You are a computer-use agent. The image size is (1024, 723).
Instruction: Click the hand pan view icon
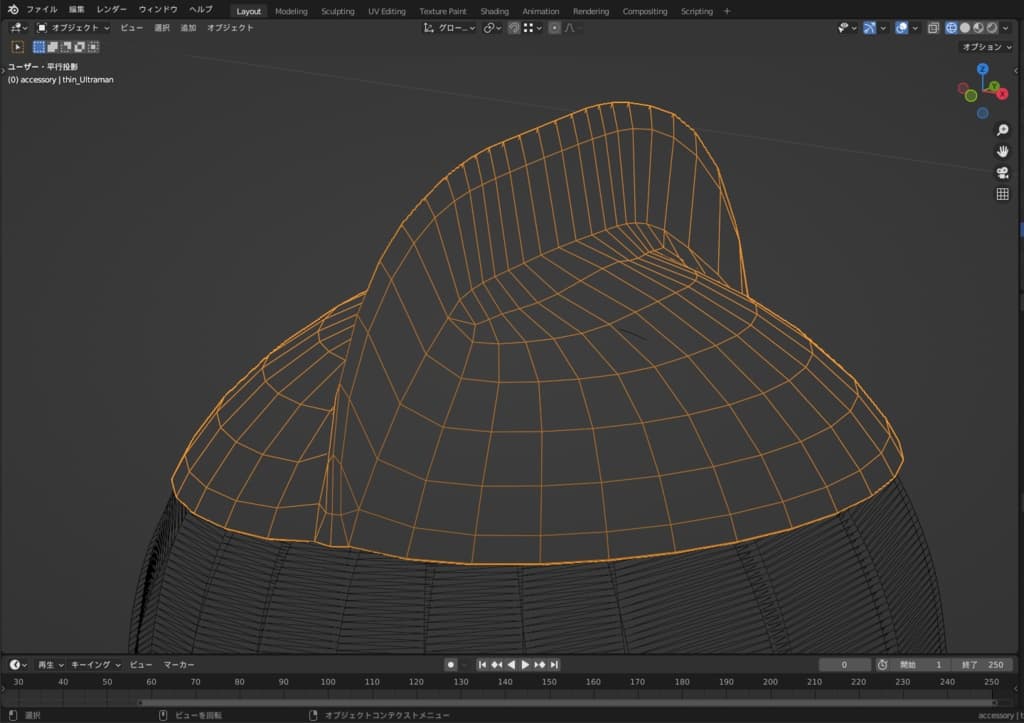pyautogui.click(x=1002, y=151)
